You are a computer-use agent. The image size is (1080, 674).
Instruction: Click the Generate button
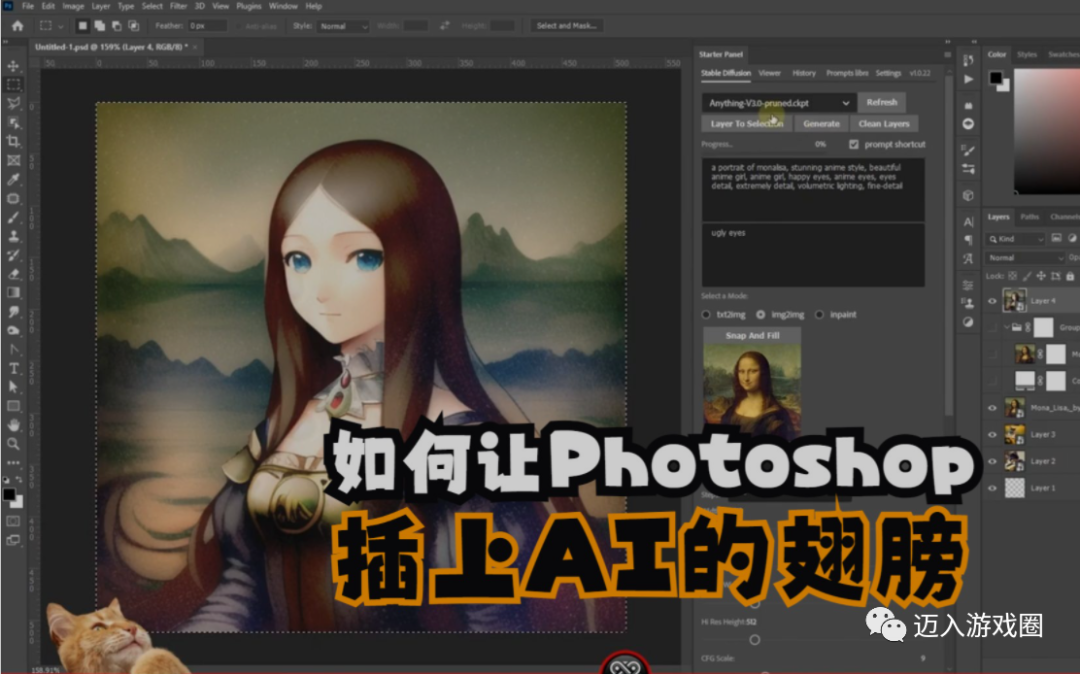pyautogui.click(x=821, y=124)
